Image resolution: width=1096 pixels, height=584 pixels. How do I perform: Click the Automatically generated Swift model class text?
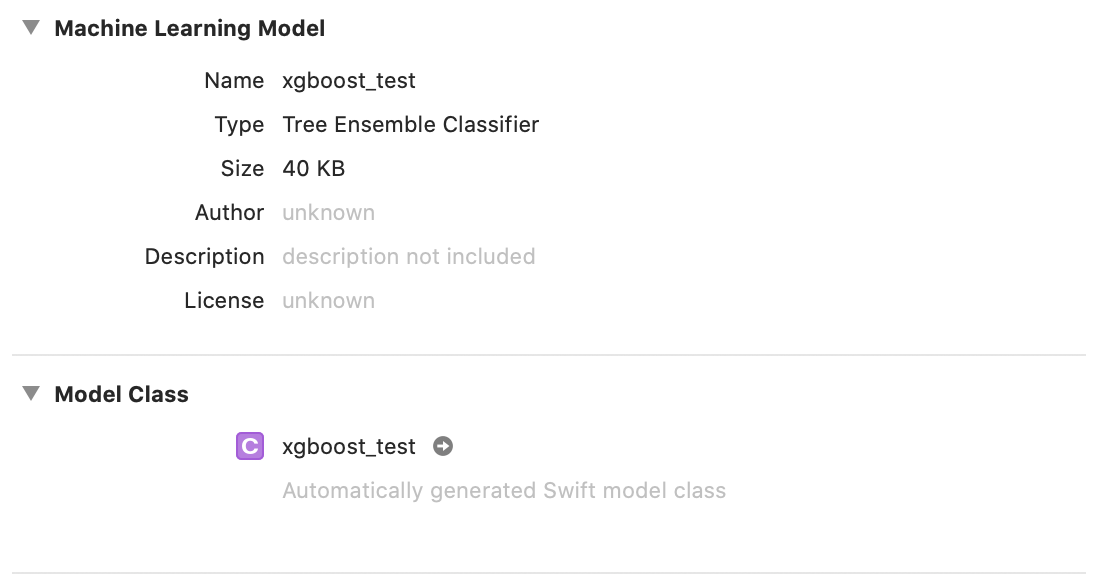tap(504, 490)
